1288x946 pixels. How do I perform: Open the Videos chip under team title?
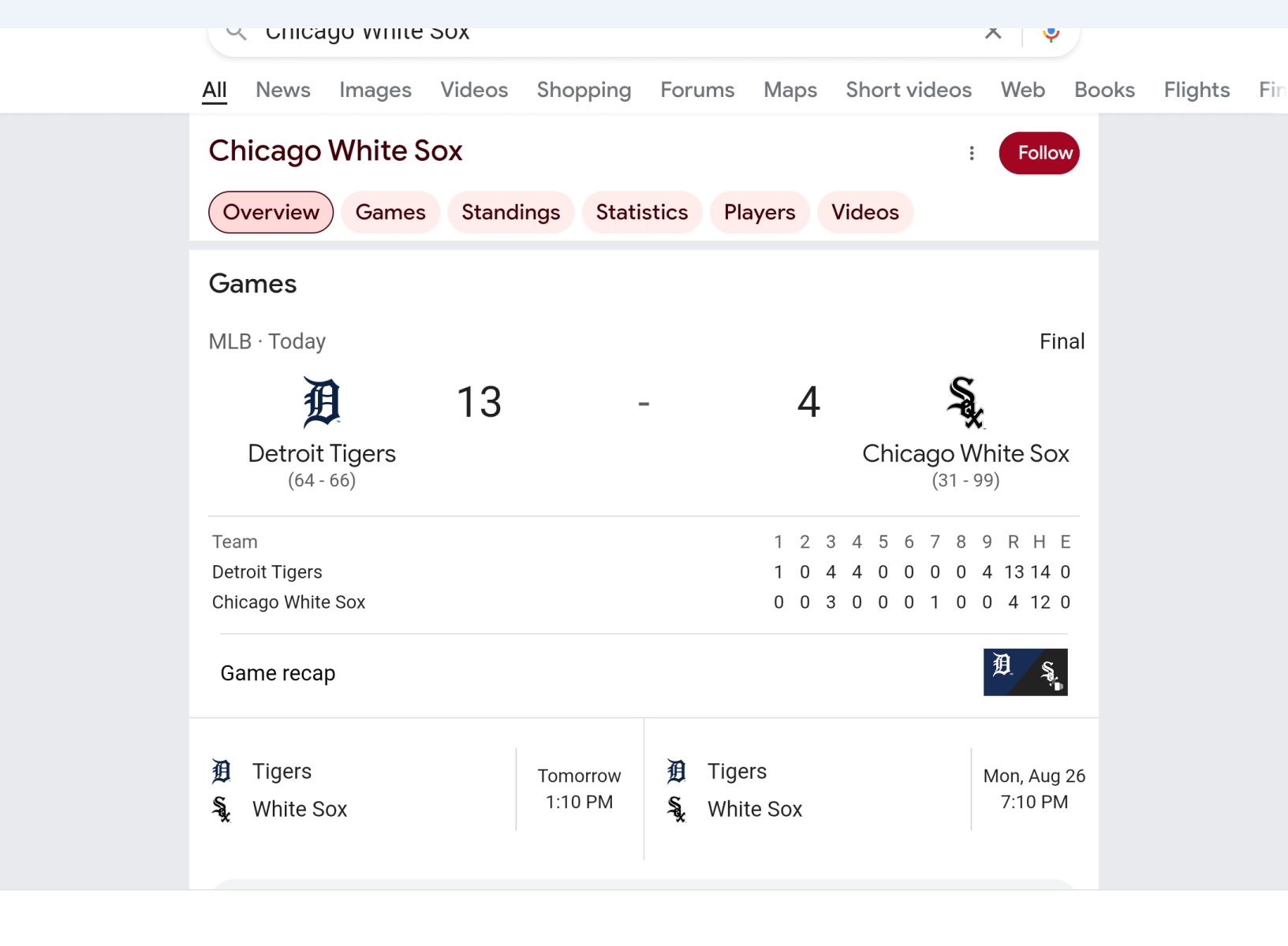(865, 212)
